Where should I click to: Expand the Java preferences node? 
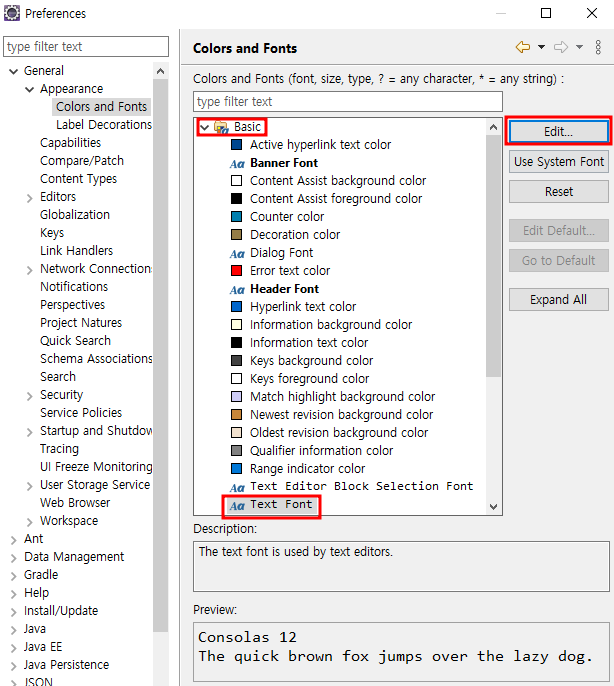(x=14, y=630)
